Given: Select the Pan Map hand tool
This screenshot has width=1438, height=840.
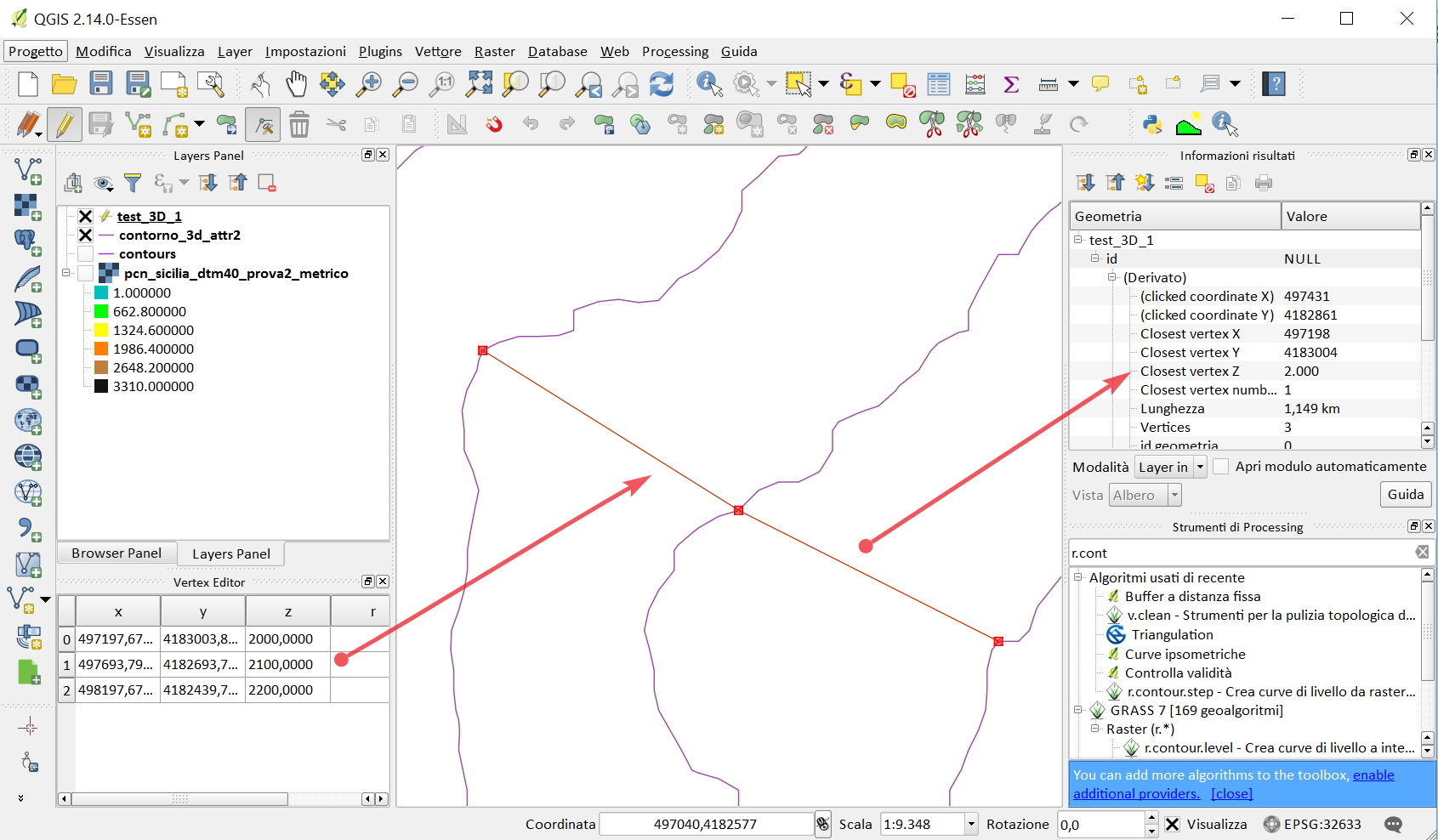Looking at the screenshot, I should 296,83.
